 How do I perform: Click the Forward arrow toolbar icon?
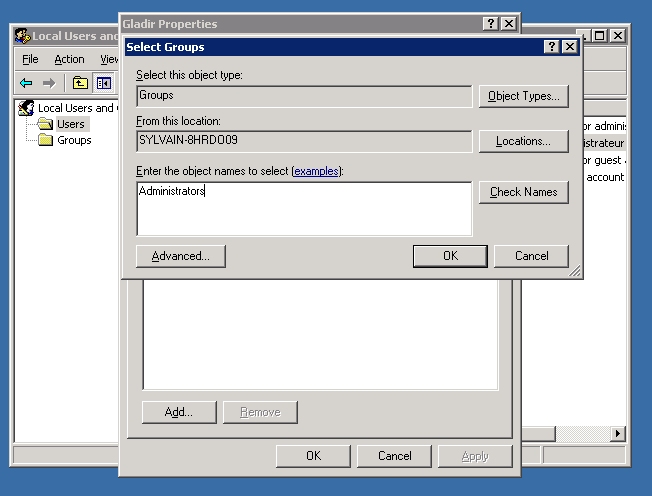[49, 83]
